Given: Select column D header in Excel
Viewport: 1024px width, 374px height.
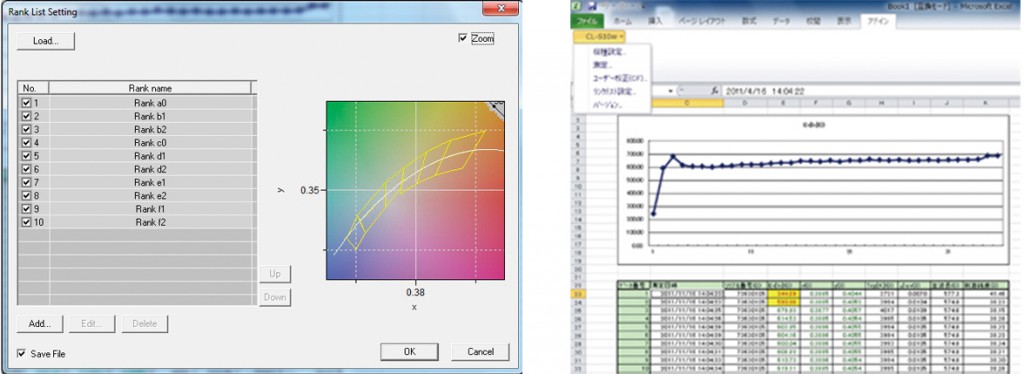Looking at the screenshot, I should (744, 102).
